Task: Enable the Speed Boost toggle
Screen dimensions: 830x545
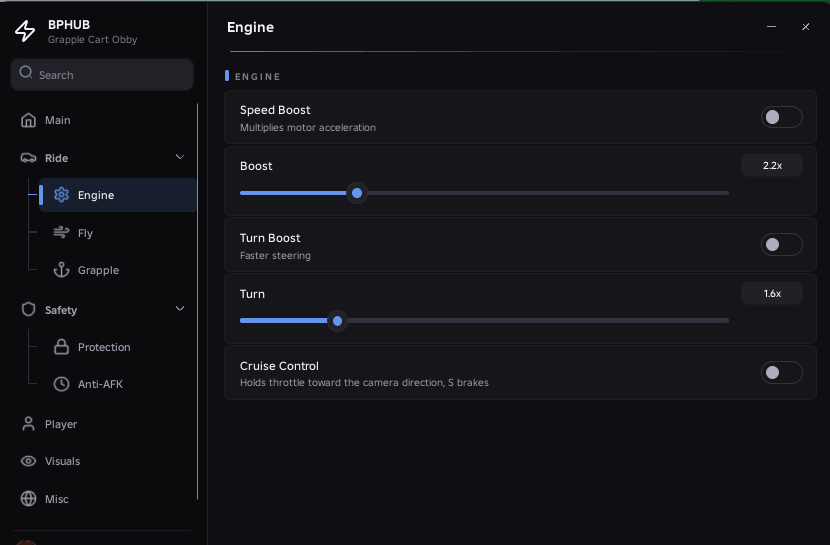Action: 781,117
